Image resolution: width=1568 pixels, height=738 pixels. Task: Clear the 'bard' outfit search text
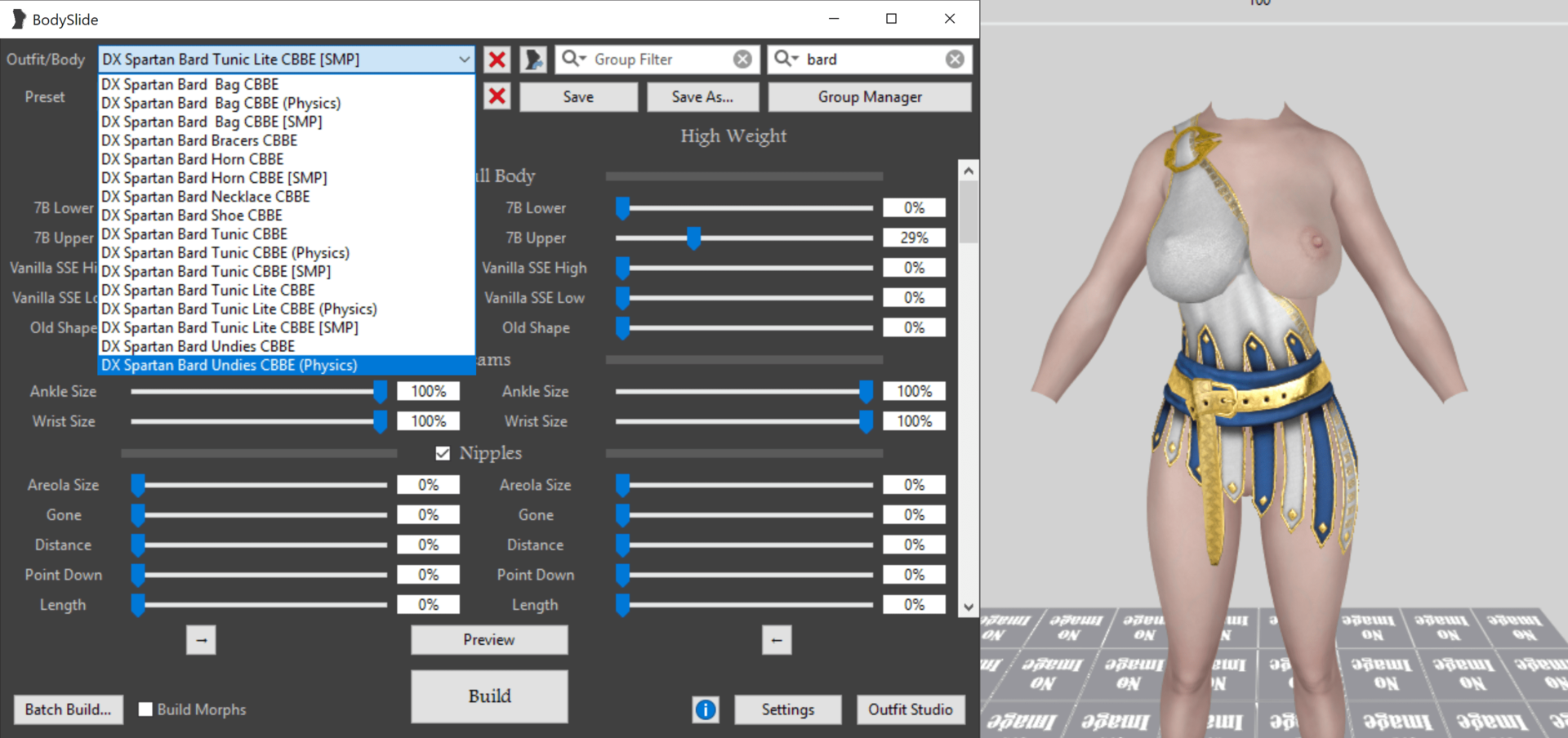tap(955, 59)
